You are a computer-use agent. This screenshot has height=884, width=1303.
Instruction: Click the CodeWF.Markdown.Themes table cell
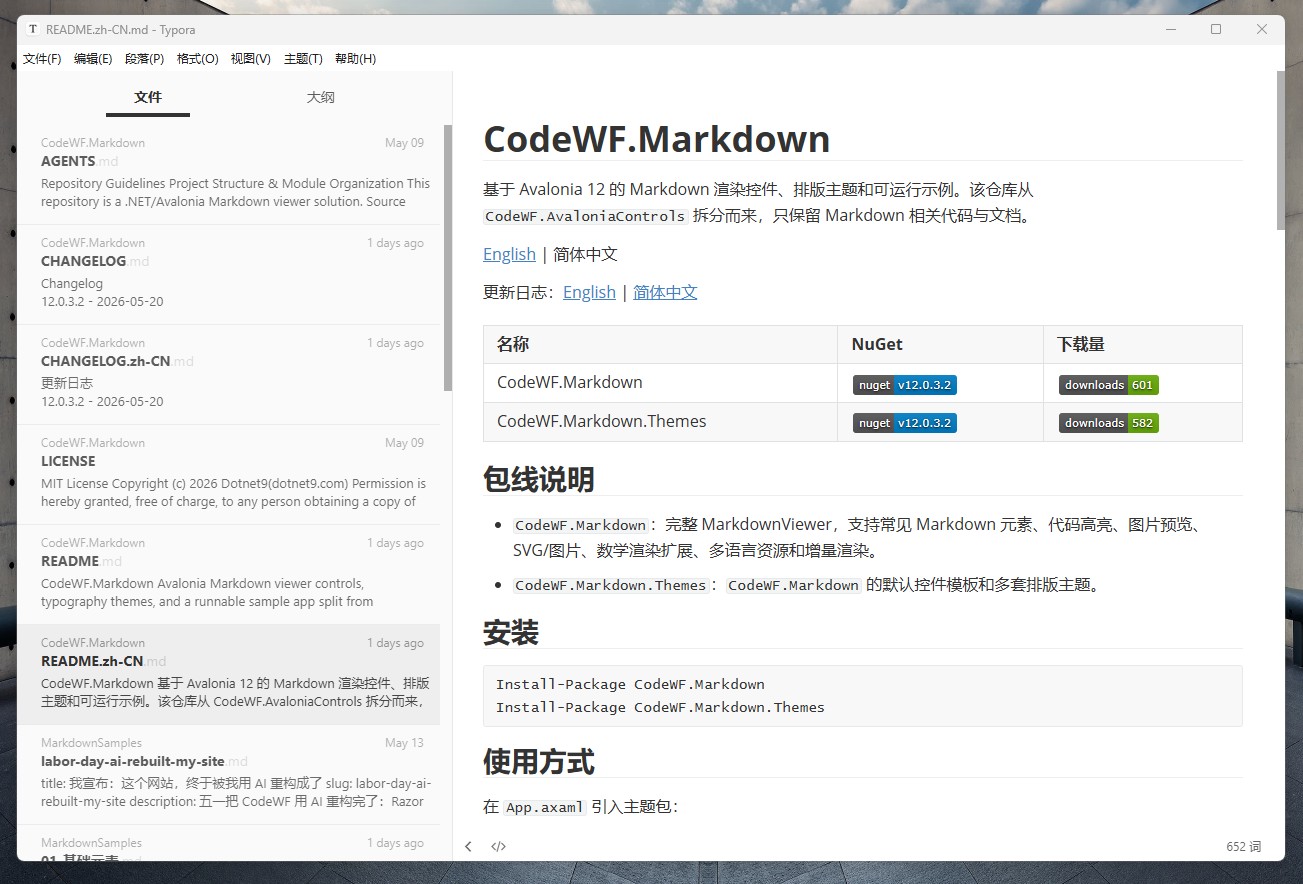(x=660, y=422)
